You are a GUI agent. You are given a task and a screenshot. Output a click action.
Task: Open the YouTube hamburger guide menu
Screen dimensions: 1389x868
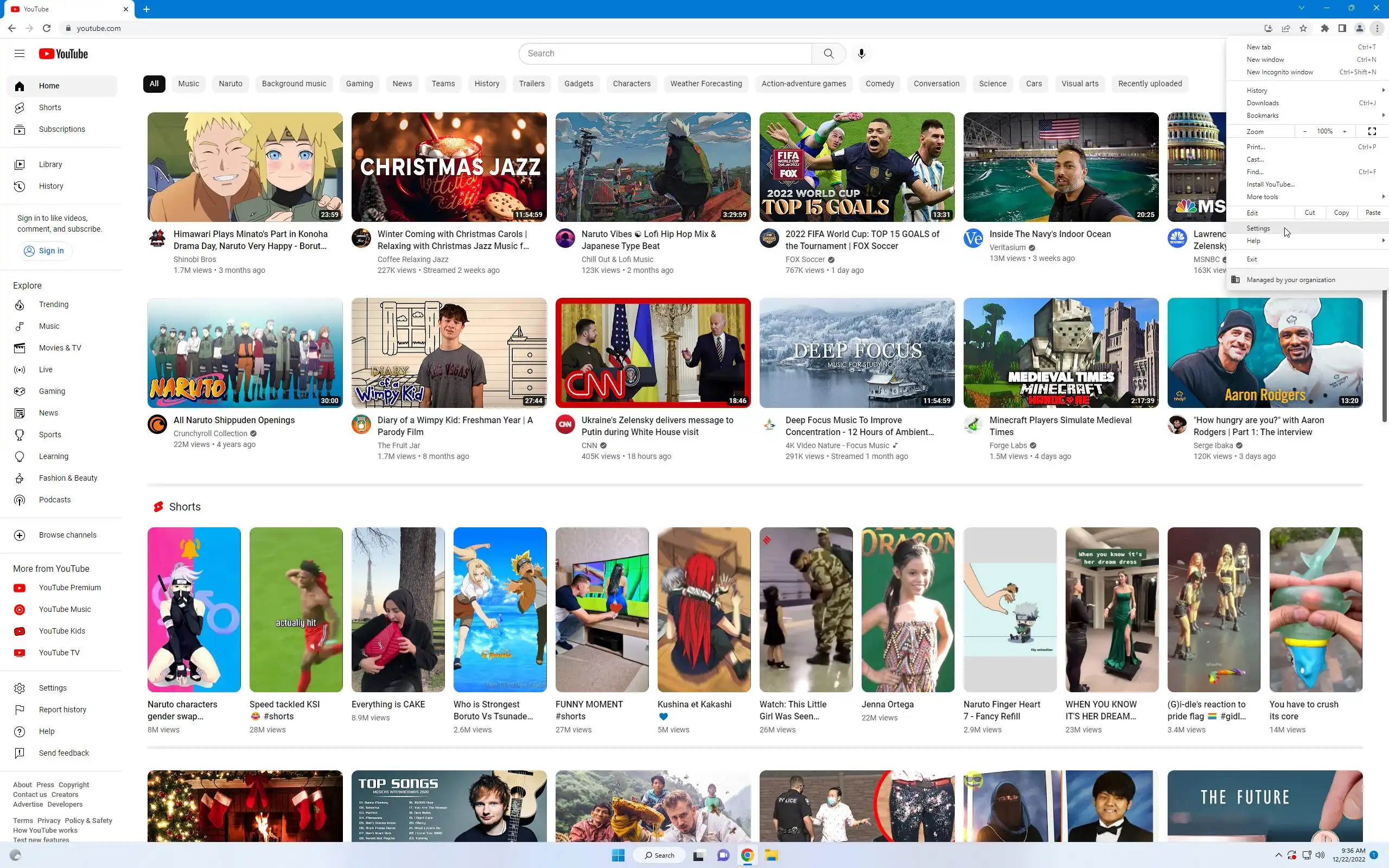pos(20,53)
